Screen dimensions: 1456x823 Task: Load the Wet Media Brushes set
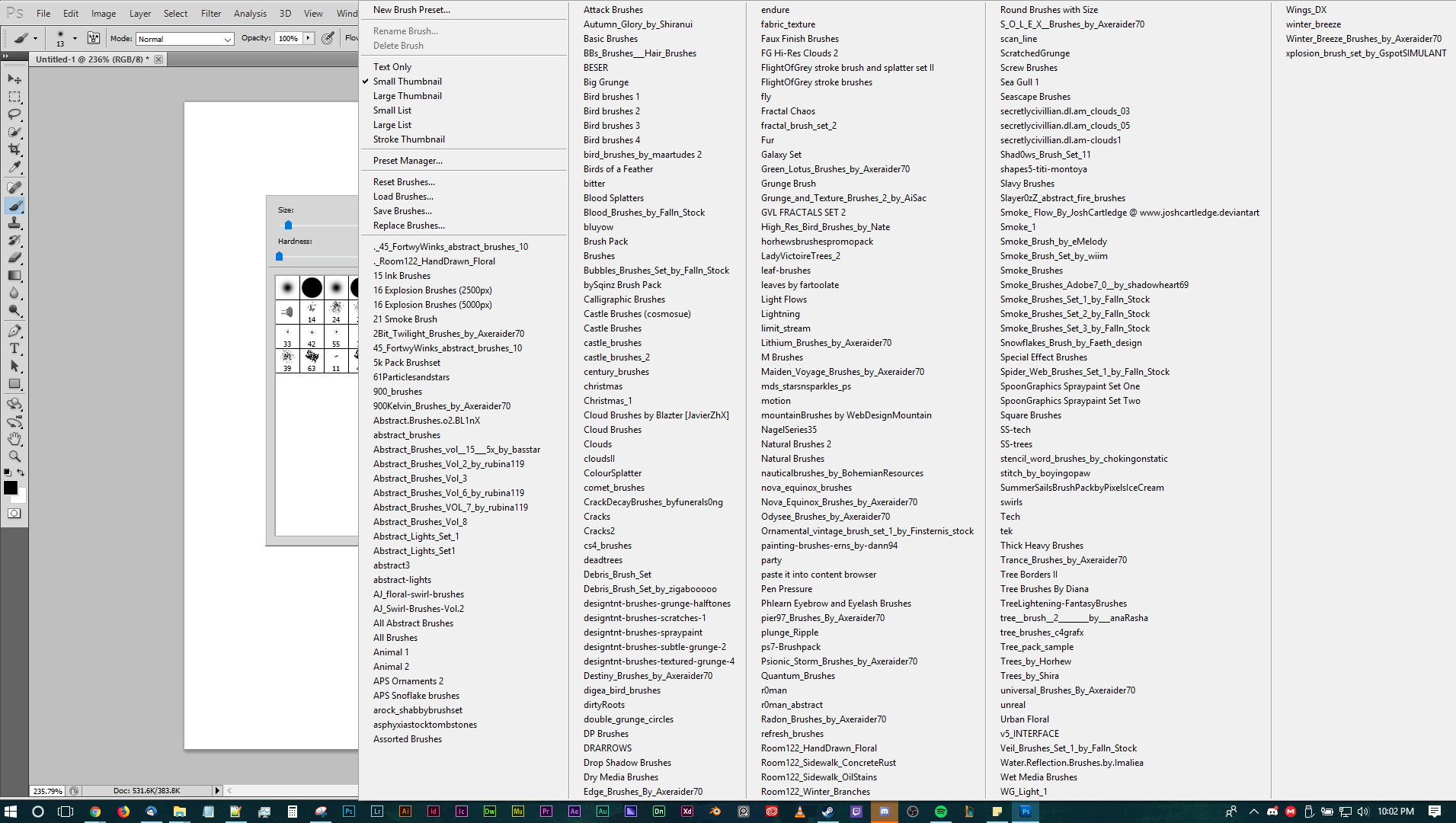coord(1038,777)
